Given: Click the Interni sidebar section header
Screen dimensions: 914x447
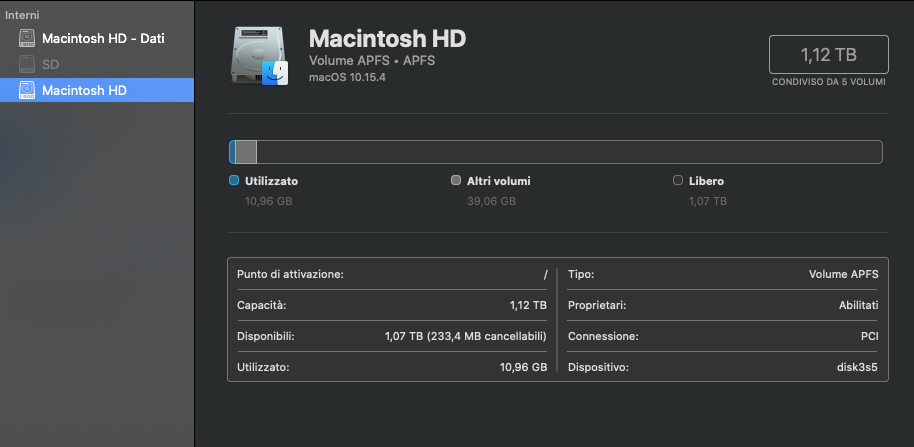Looking at the screenshot, I should coord(22,16).
